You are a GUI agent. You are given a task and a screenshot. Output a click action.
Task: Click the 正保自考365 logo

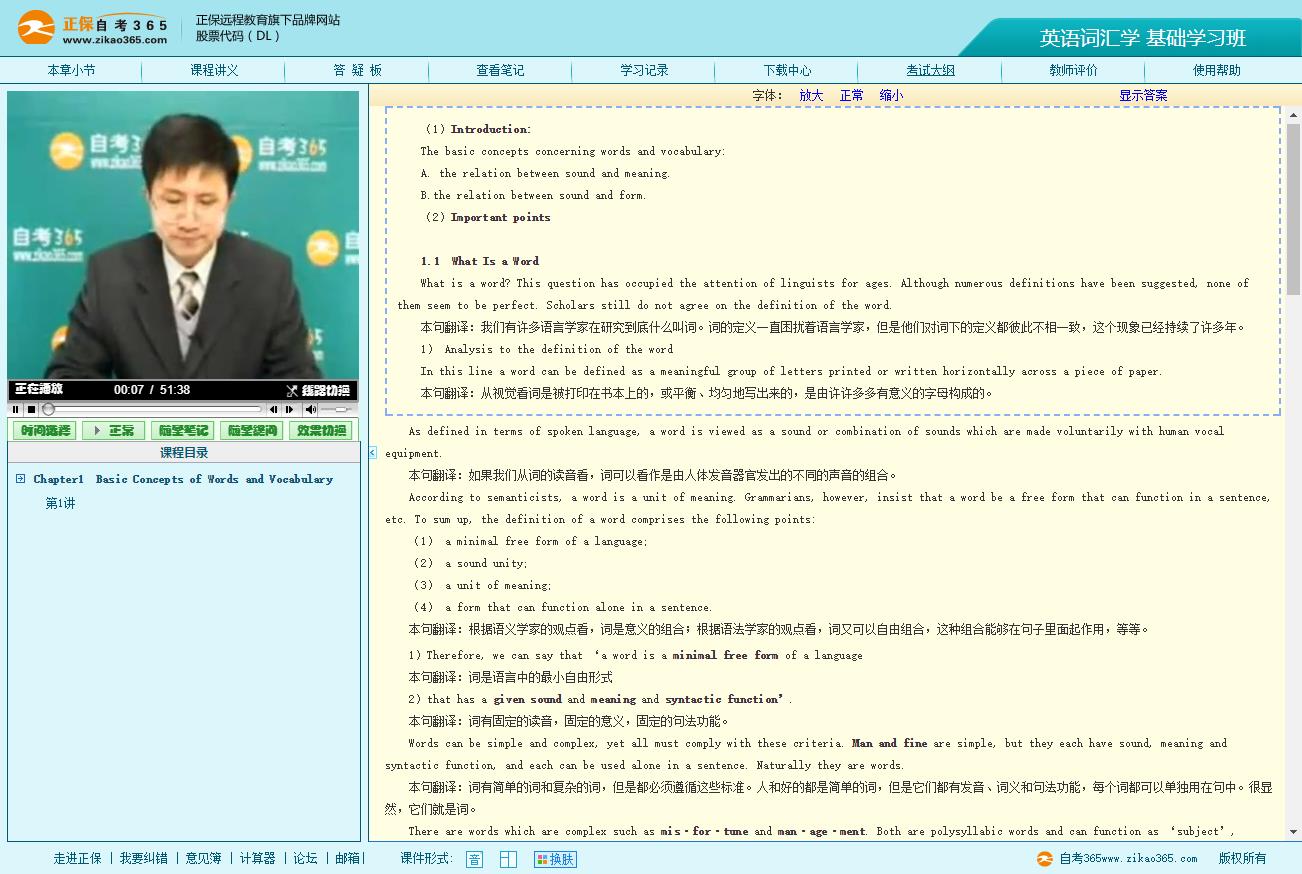click(x=93, y=28)
